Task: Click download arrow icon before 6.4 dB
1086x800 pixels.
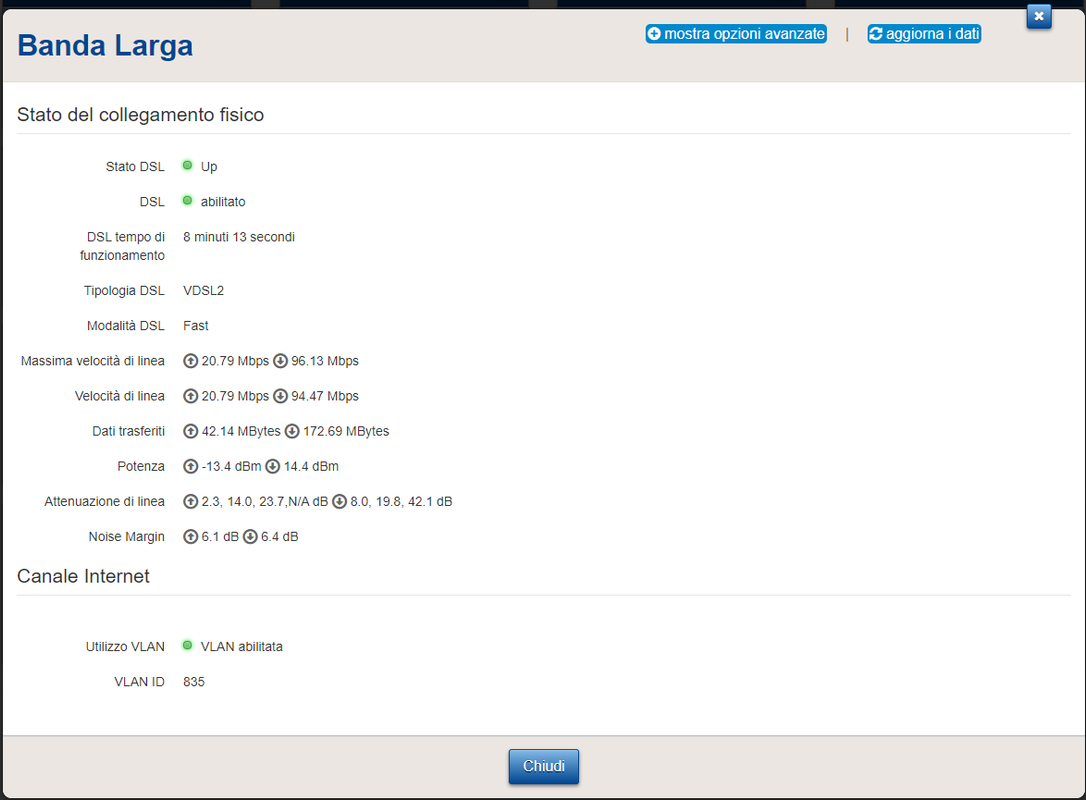Action: point(250,537)
